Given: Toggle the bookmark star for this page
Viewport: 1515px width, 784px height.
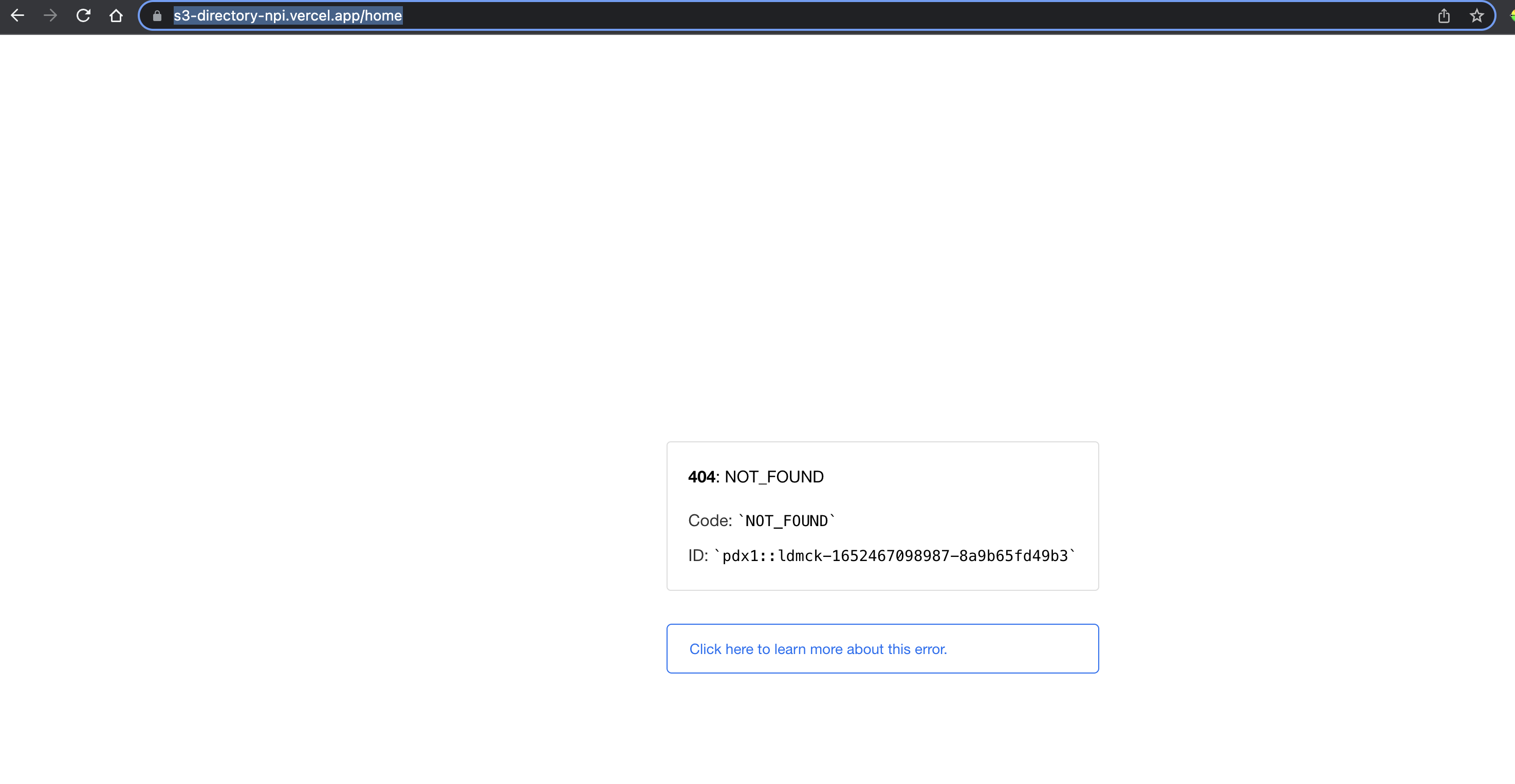Looking at the screenshot, I should point(1477,16).
